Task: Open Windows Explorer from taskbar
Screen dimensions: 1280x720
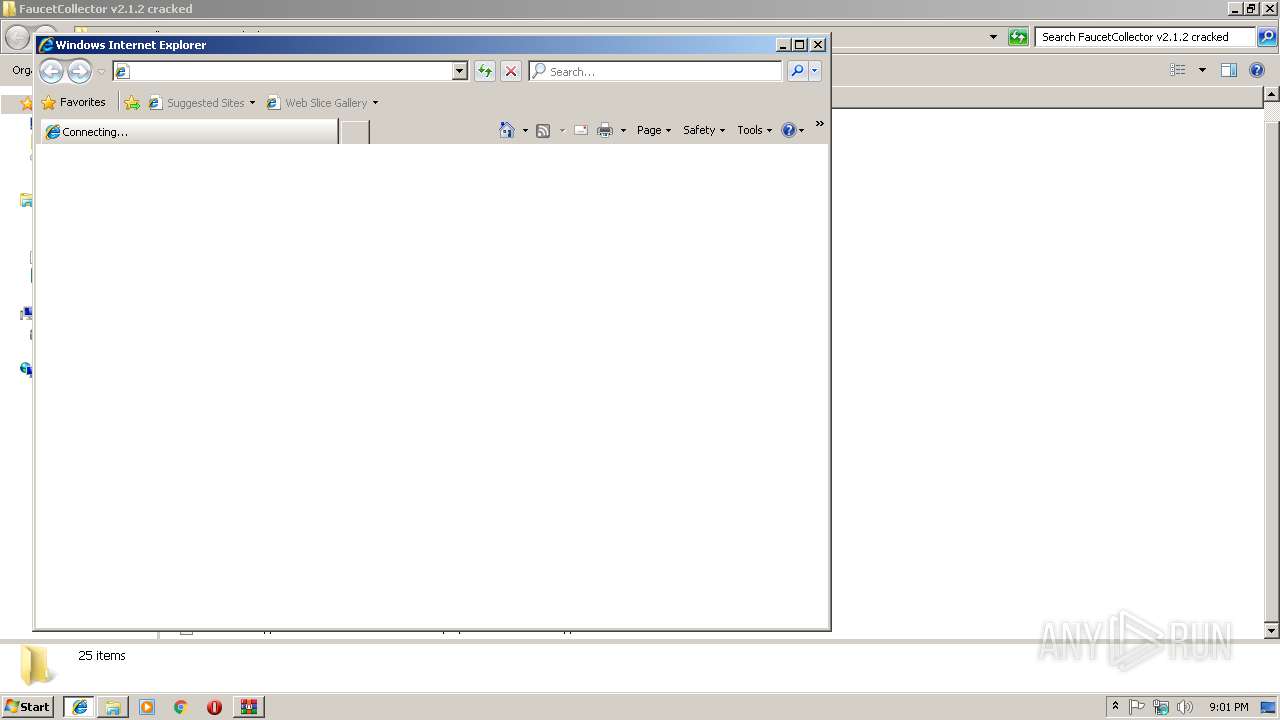Action: 113,706
